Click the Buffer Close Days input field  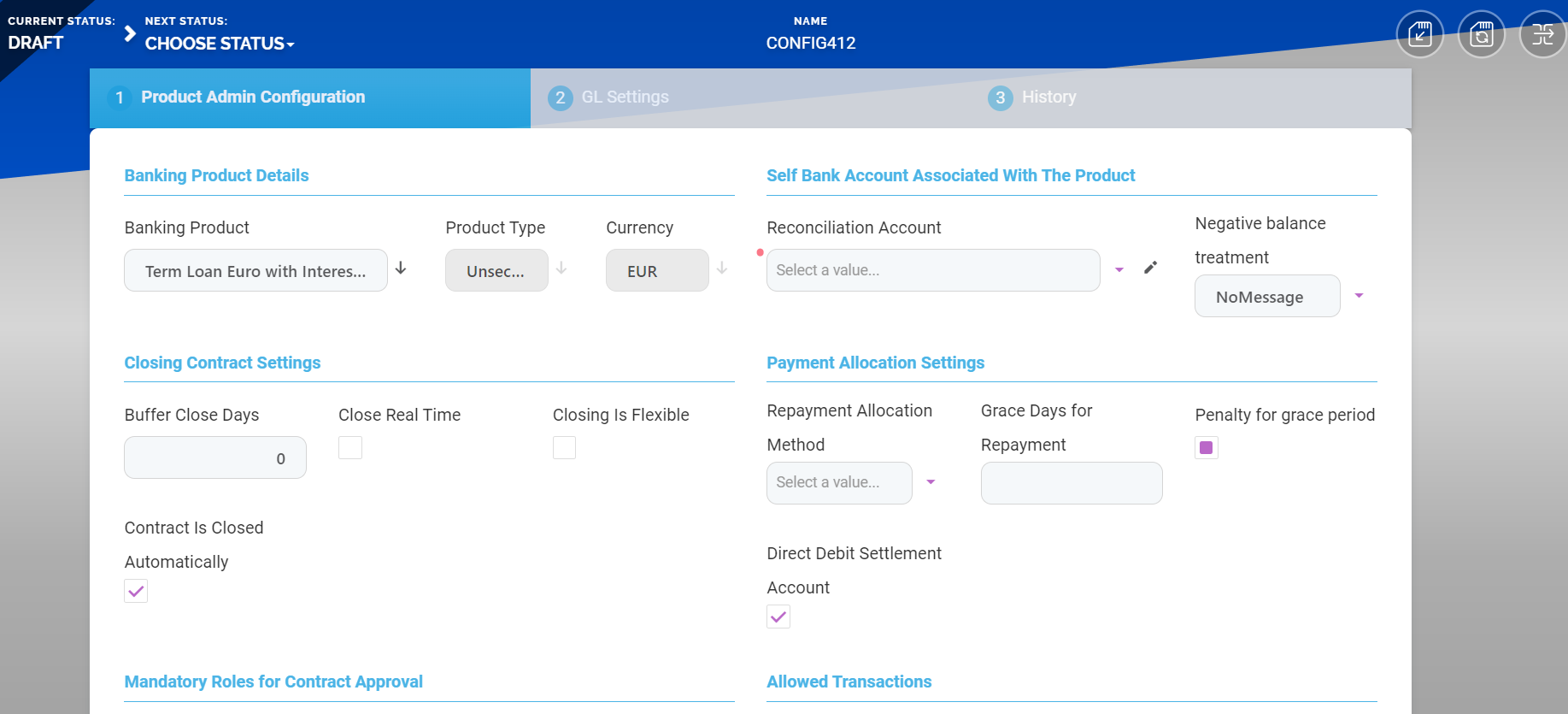[214, 458]
